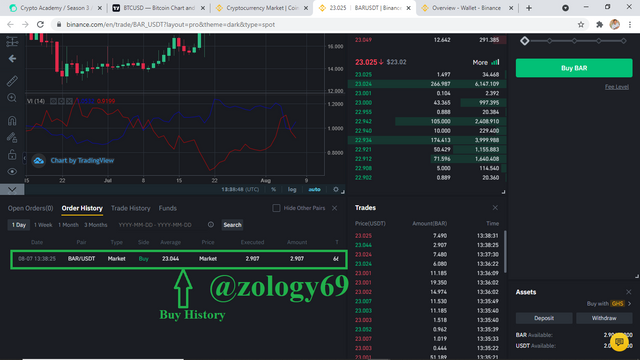The width and height of the screenshot is (640, 360).
Task: Tick the Hide Other Pairs checkbox
Action: (276, 208)
